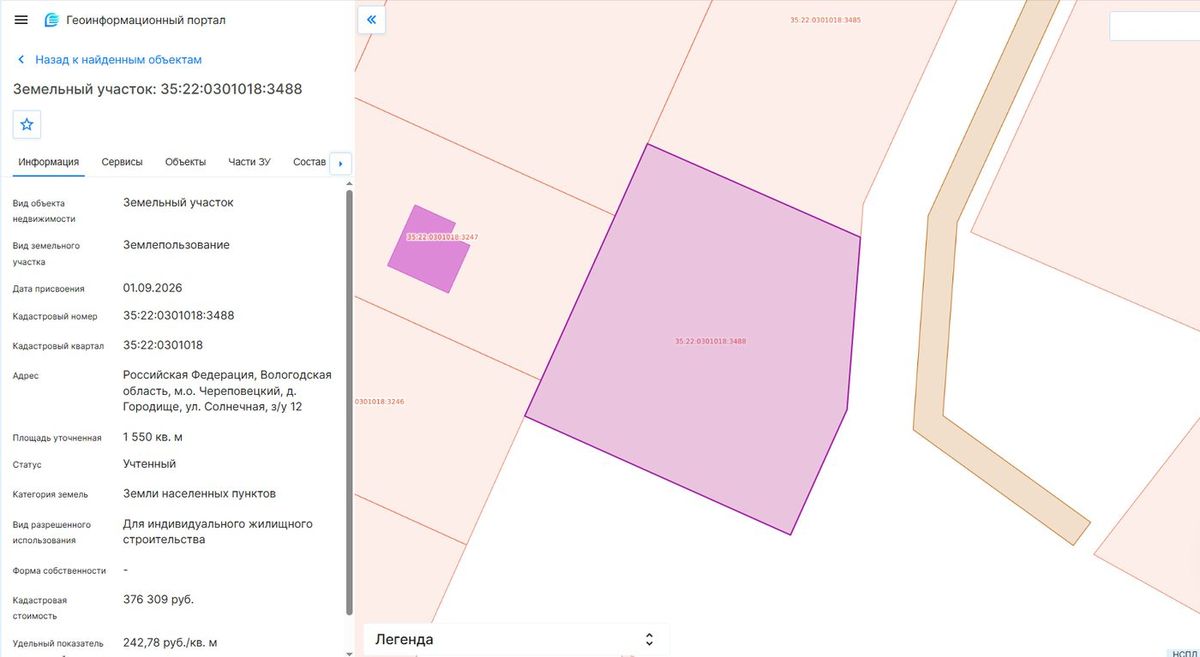
Task: Switch to the Сервисы tab
Action: pyautogui.click(x=122, y=162)
